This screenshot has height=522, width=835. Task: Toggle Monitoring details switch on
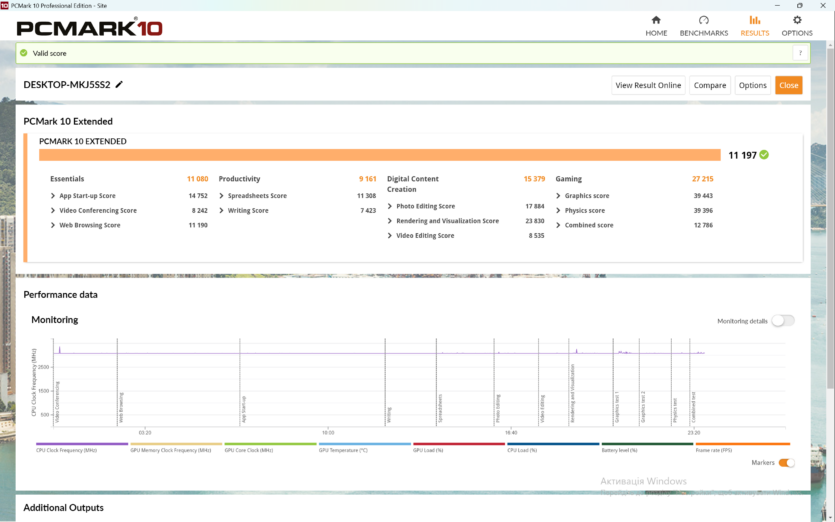click(783, 320)
